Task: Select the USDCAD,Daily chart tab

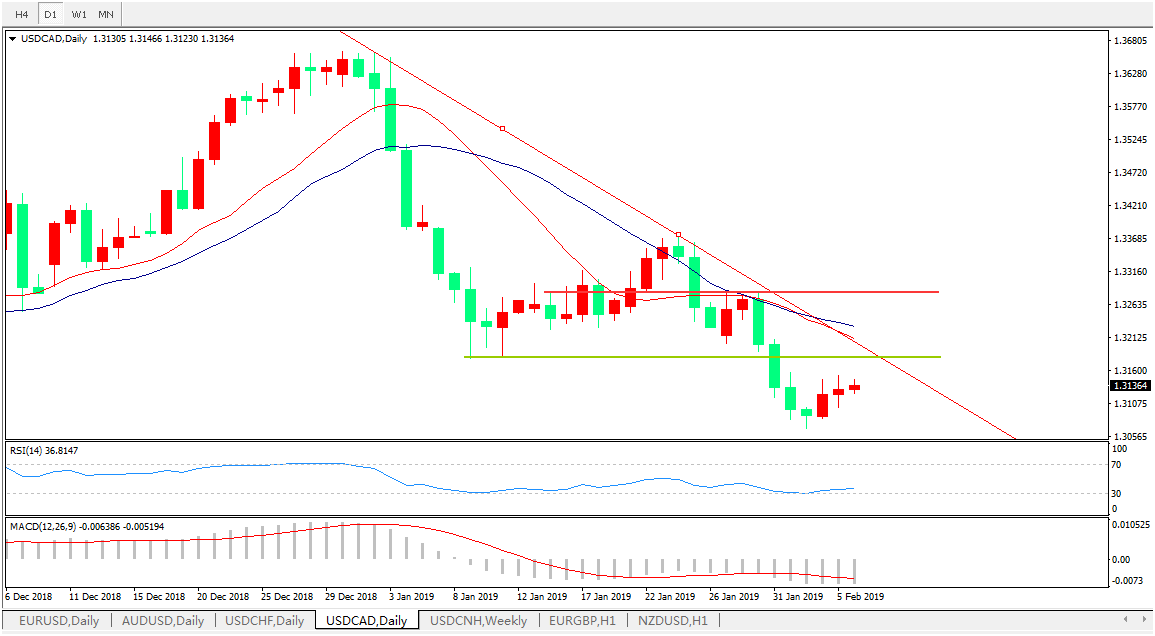Action: click(366, 620)
